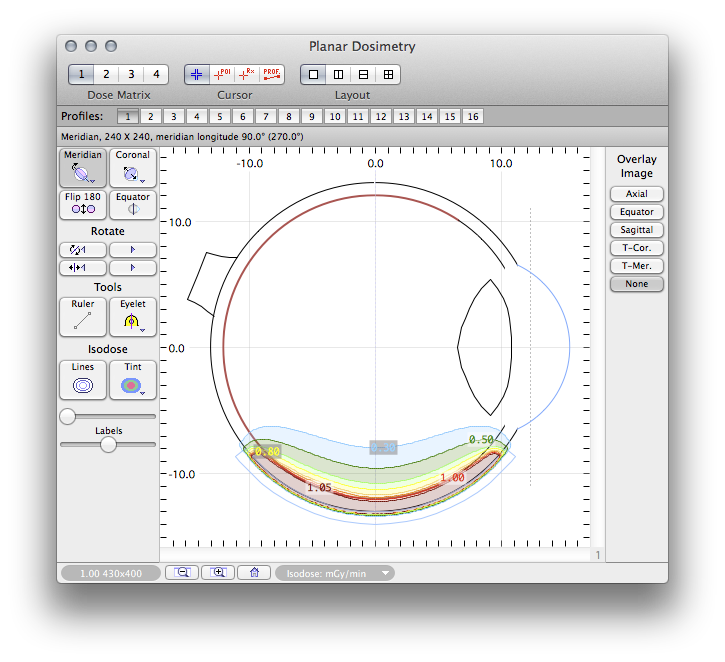Click the isodose tint opacity slider handle
Screen dimensions: 725x662
[68, 417]
